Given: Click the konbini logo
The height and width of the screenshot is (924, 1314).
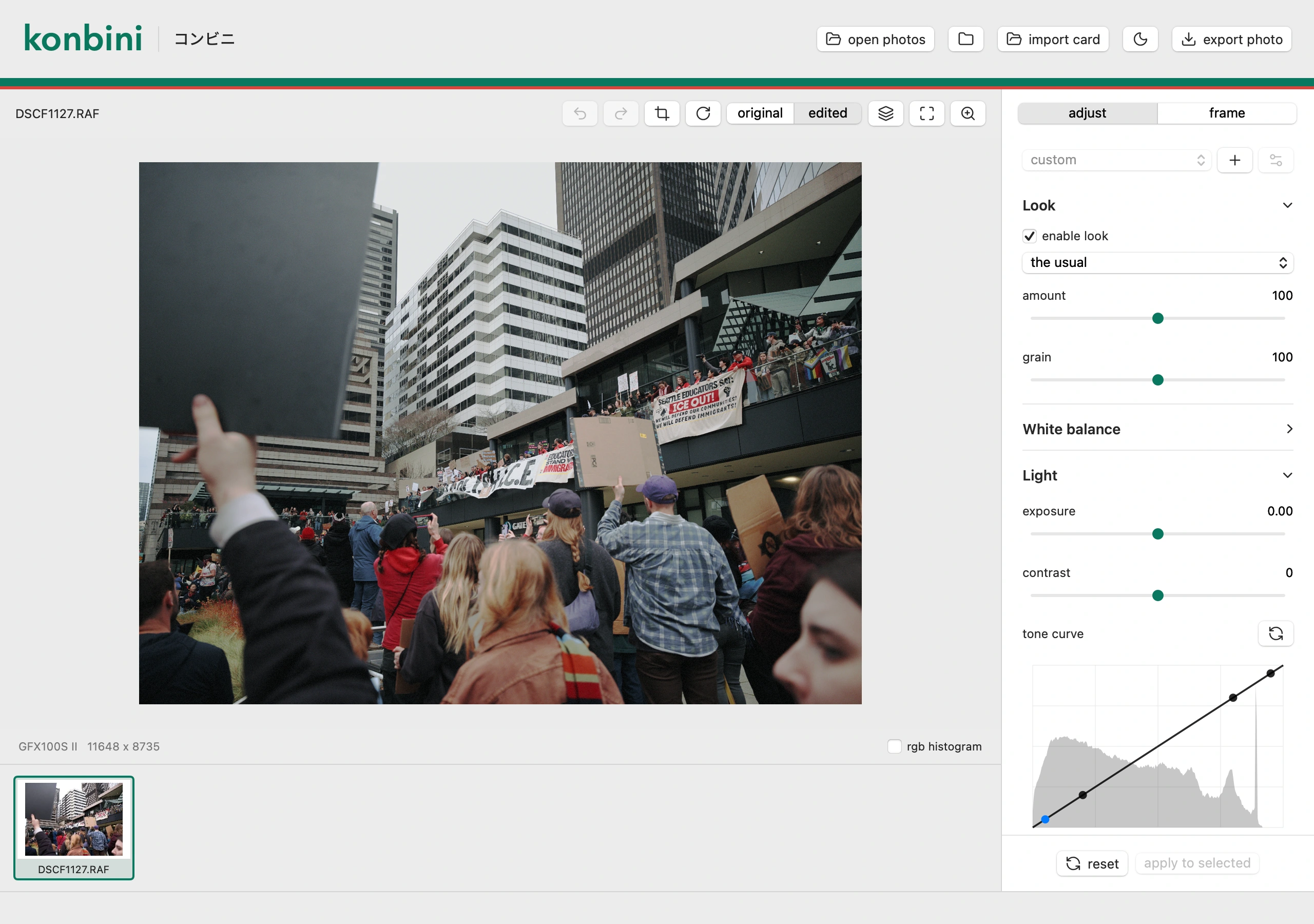Looking at the screenshot, I should pos(83,39).
